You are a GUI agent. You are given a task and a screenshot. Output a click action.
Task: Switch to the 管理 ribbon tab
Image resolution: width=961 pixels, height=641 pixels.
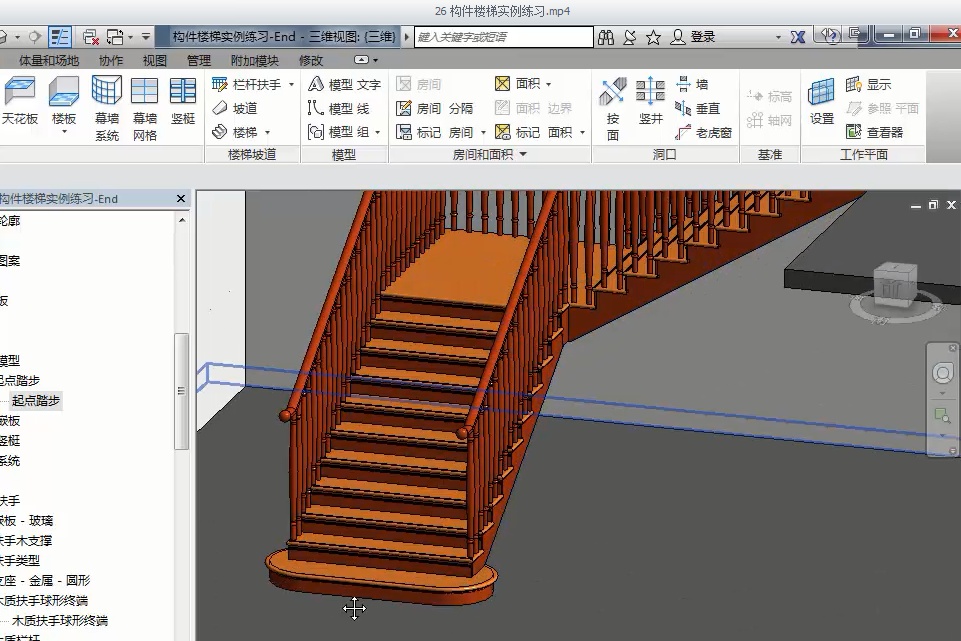click(x=199, y=61)
